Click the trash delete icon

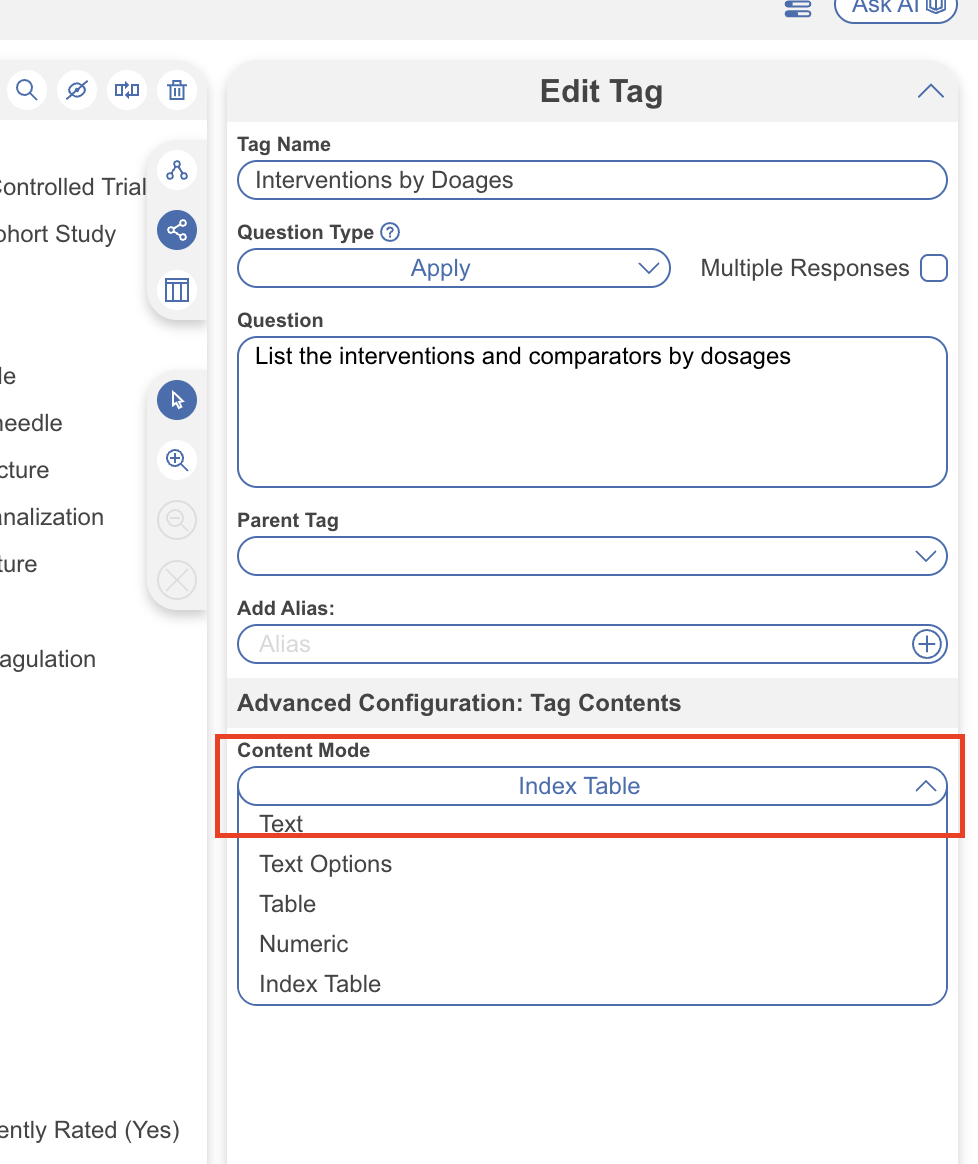click(x=177, y=90)
